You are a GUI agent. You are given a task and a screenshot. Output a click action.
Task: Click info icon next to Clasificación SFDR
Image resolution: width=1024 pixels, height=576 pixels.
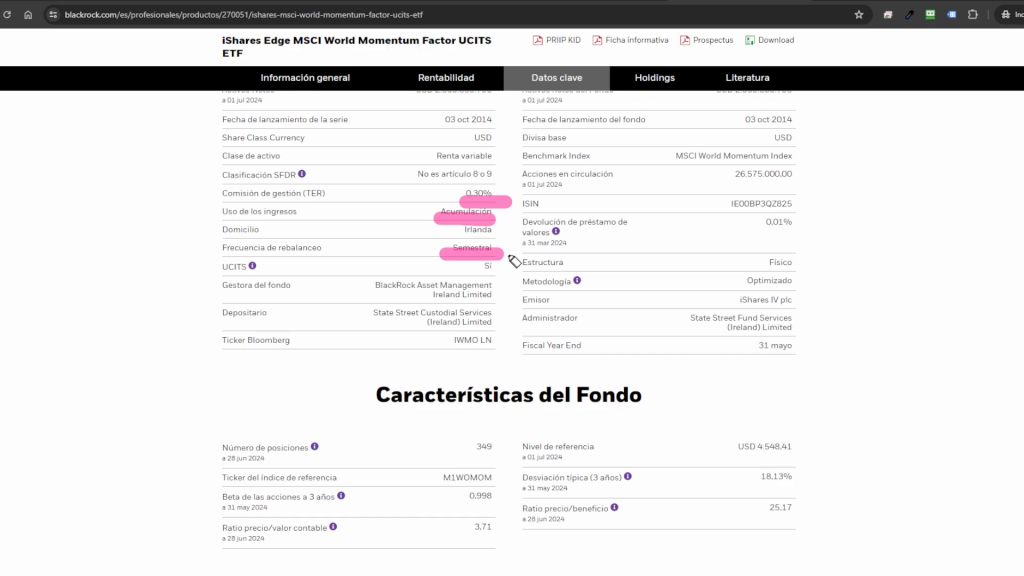point(302,174)
